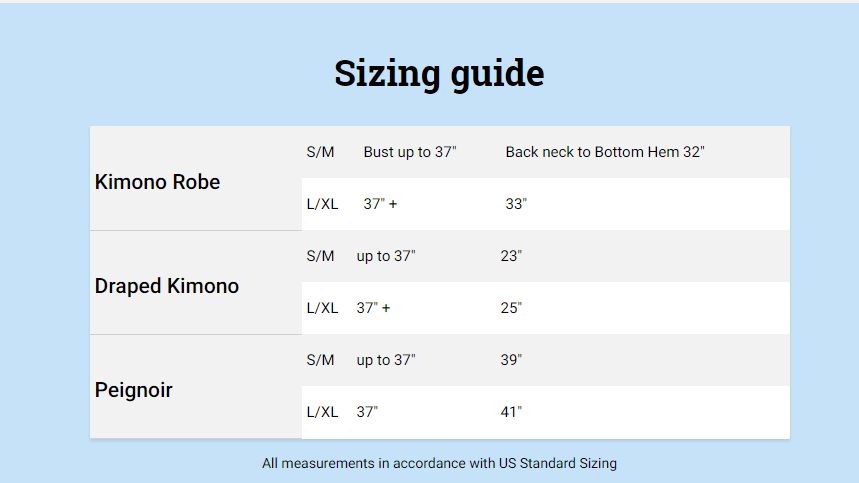Image resolution: width=859 pixels, height=483 pixels.
Task: Click the 25" length value
Action: pos(511,308)
